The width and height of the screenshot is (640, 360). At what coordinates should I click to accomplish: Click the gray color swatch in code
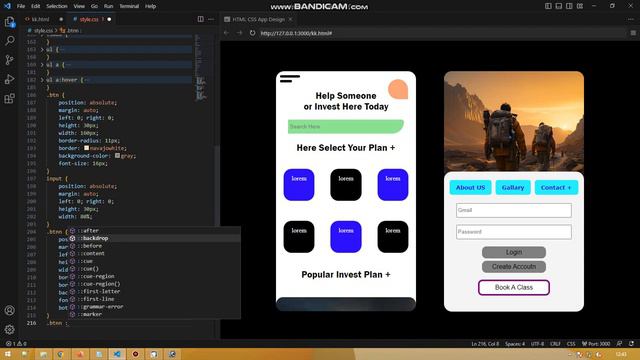point(118,156)
